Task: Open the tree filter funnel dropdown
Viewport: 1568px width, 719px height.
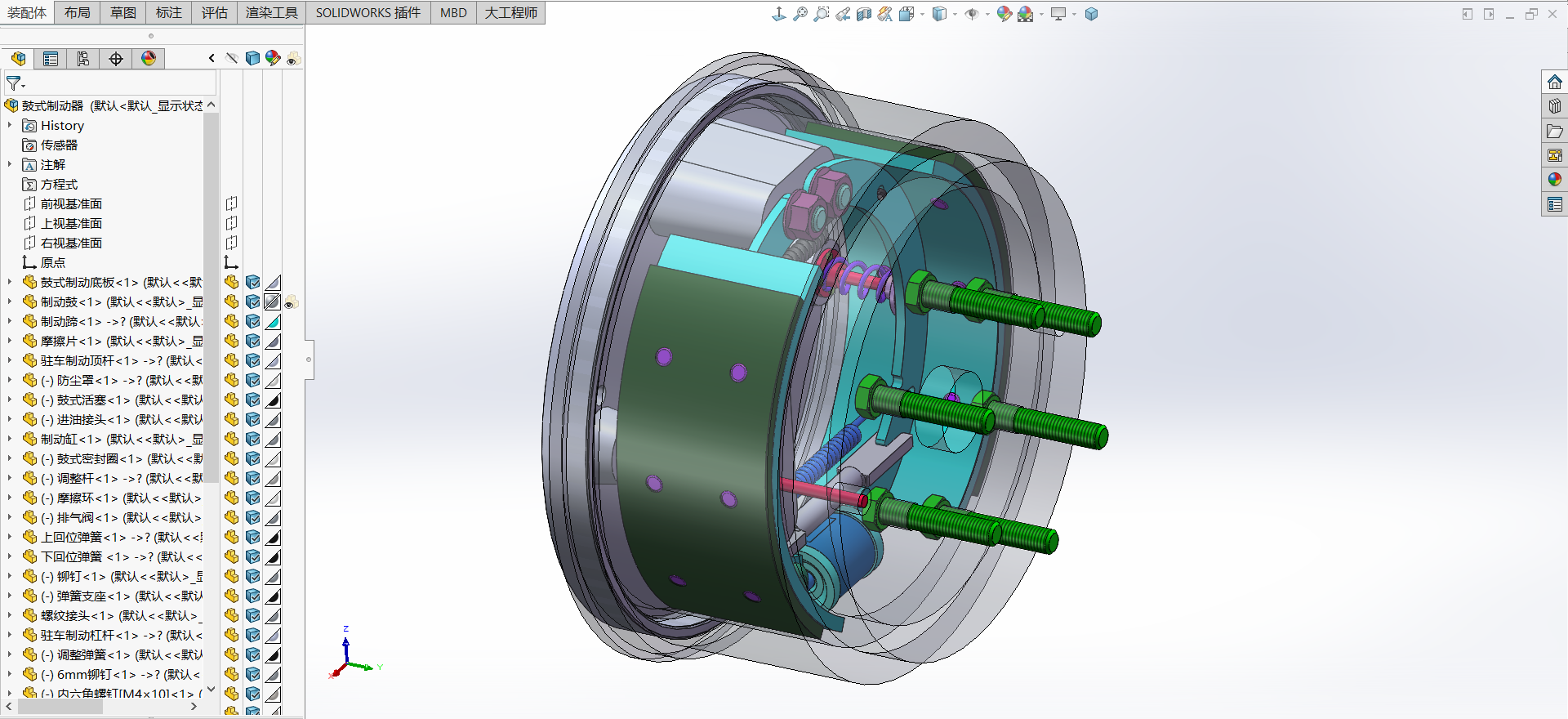Action: (16, 83)
